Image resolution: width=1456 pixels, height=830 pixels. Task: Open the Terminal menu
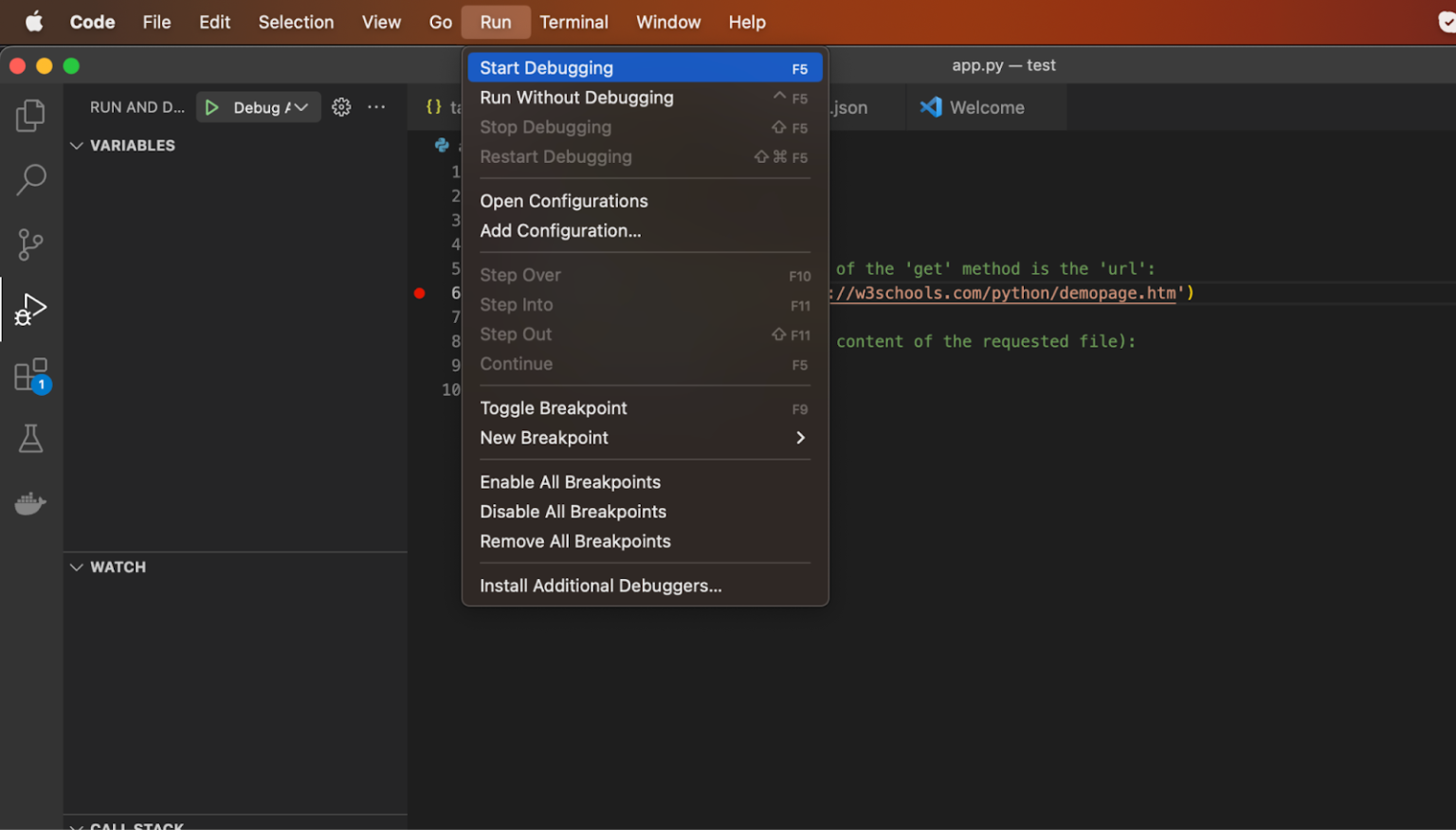click(573, 22)
